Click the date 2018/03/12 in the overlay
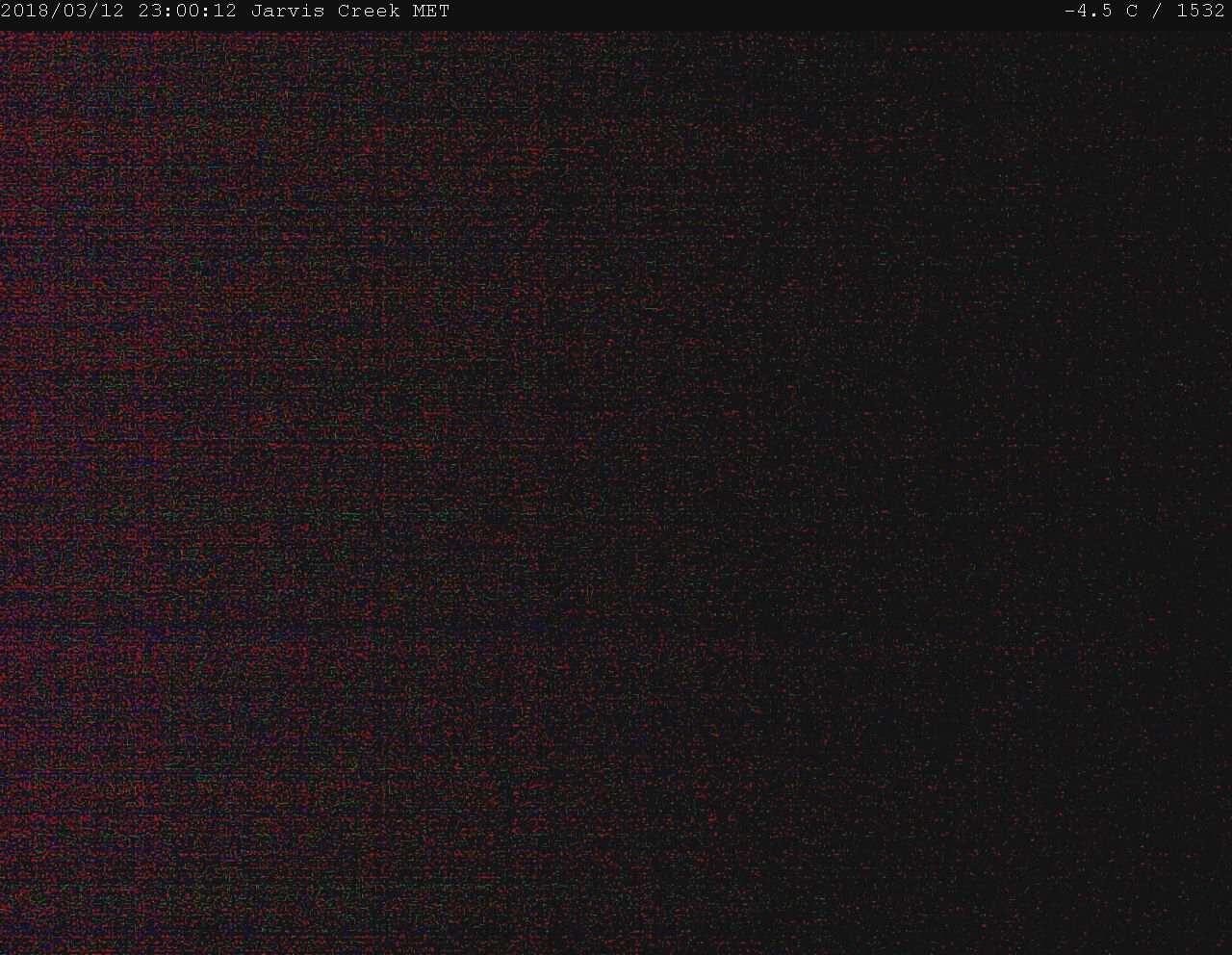 63,12
